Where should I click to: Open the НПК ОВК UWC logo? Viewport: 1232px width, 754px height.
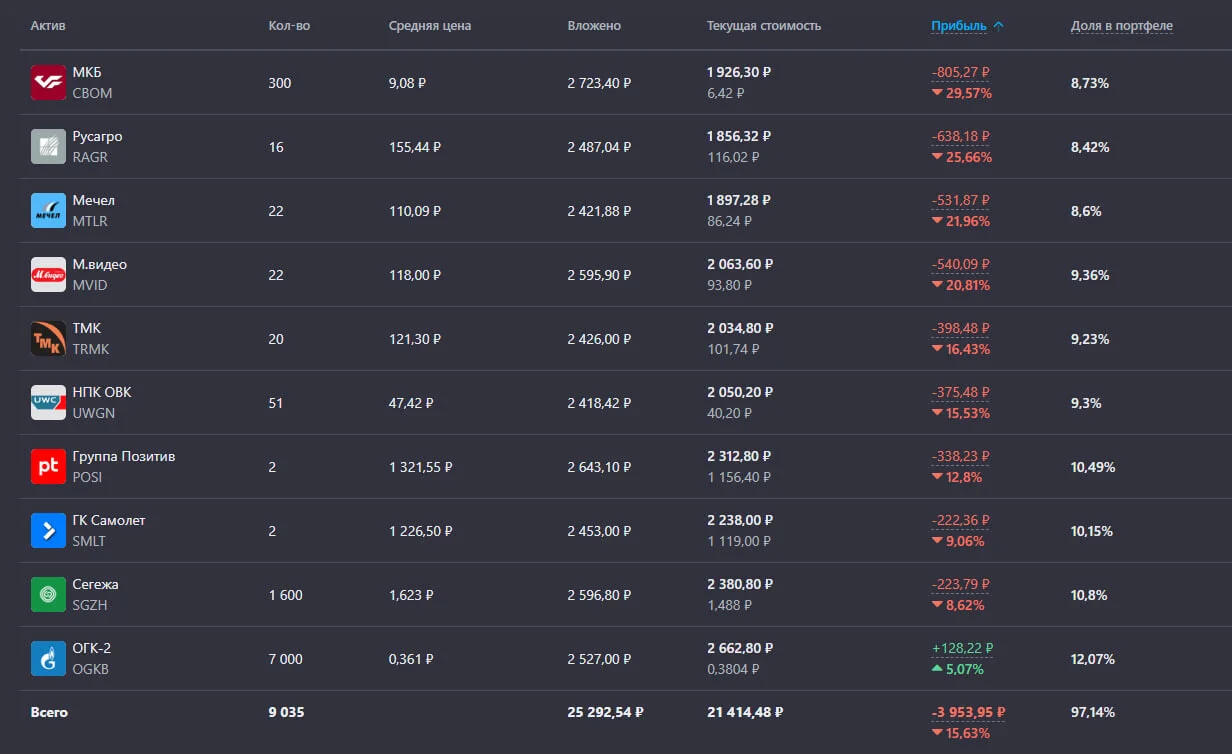[48, 403]
